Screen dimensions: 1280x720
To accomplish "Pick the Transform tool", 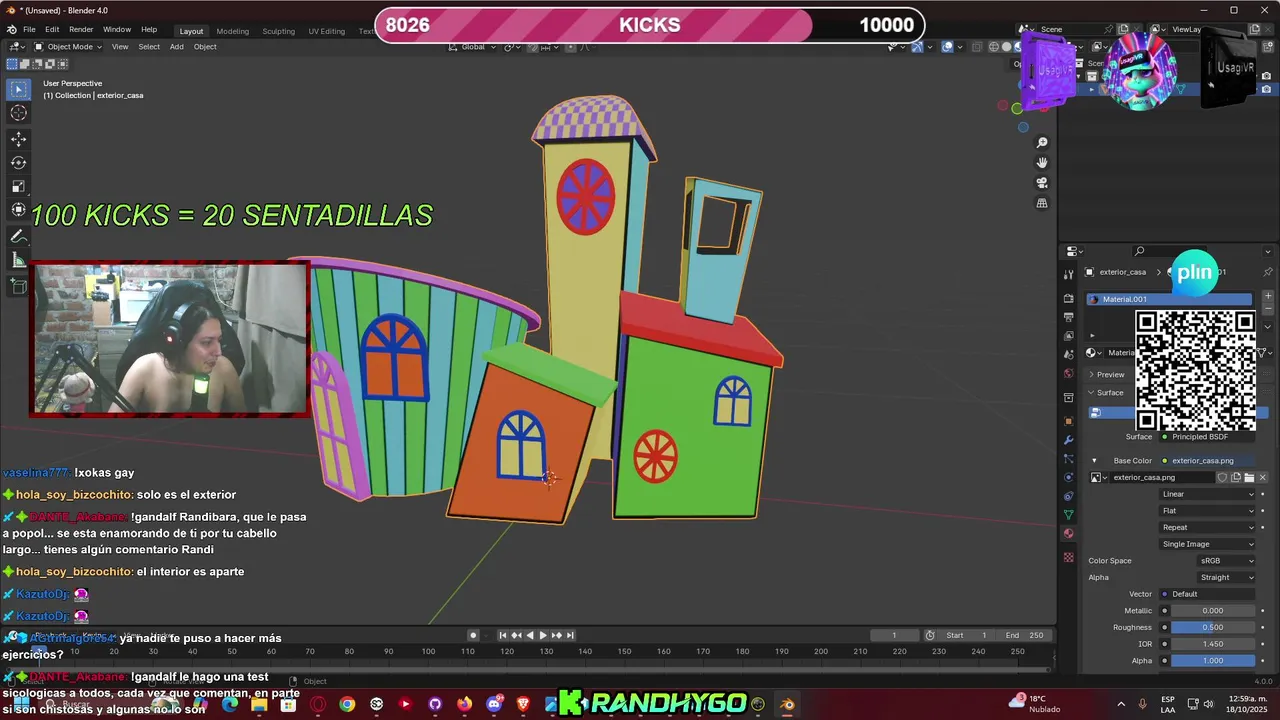I will [18, 210].
